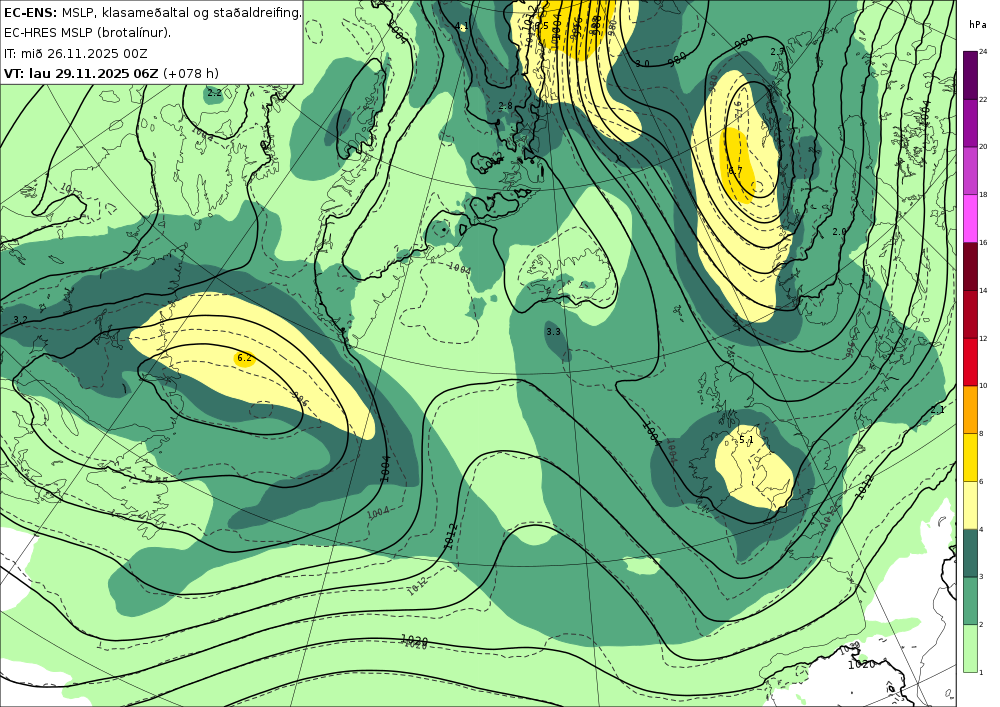Select the red 10–12 hPa legend swatch
Image resolution: width=1000 pixels, height=707 pixels.
pos(970,361)
